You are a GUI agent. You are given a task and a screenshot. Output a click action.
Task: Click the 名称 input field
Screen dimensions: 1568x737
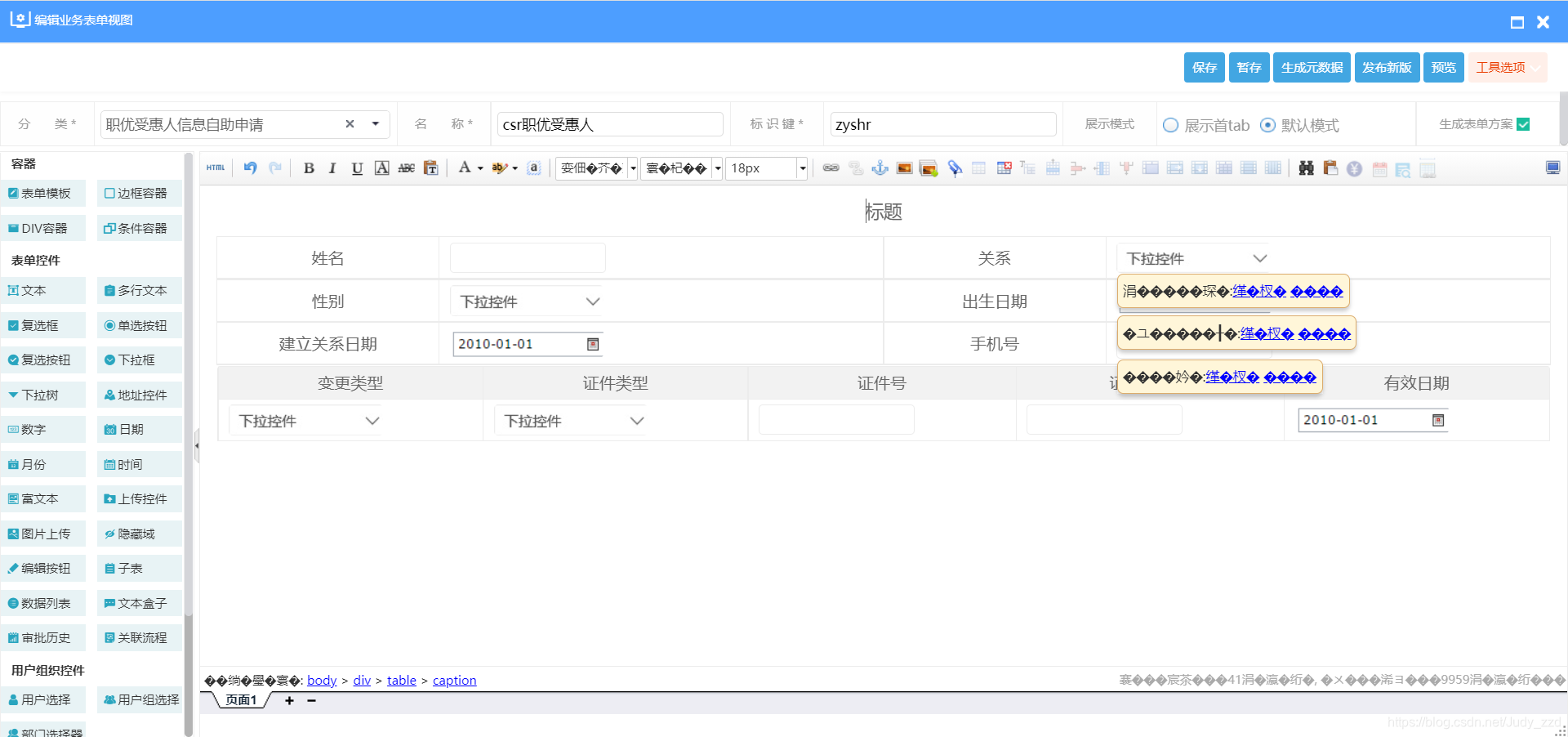coord(610,124)
